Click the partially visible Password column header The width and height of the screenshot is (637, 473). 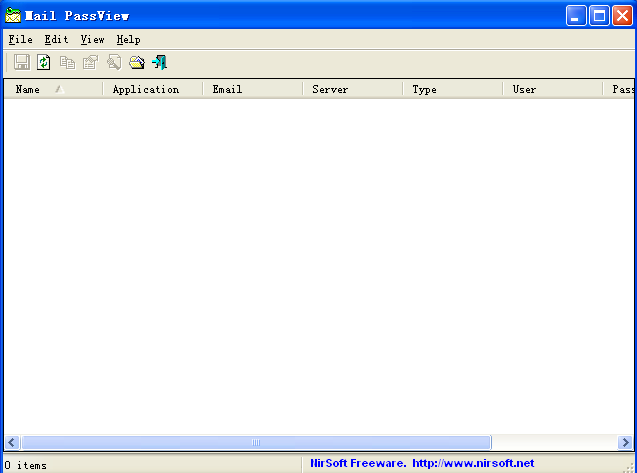coord(618,89)
